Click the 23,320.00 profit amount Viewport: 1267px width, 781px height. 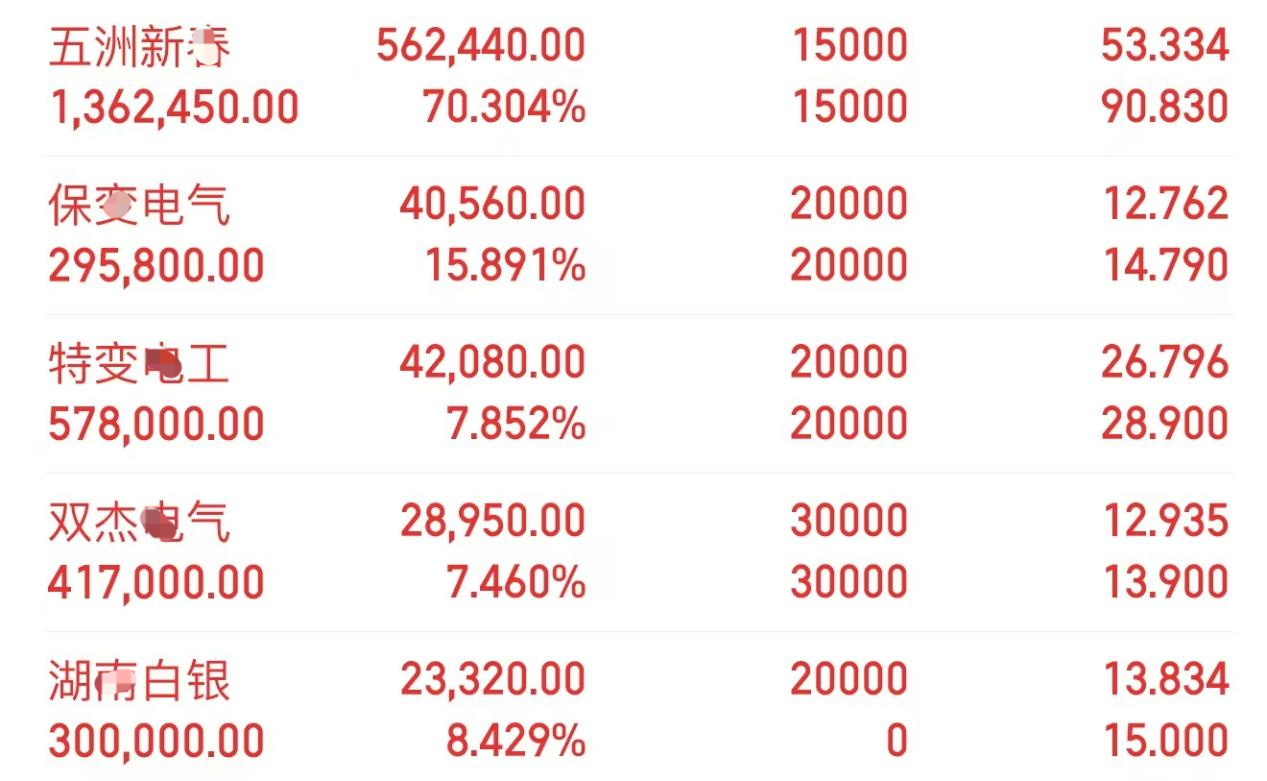[x=493, y=680]
